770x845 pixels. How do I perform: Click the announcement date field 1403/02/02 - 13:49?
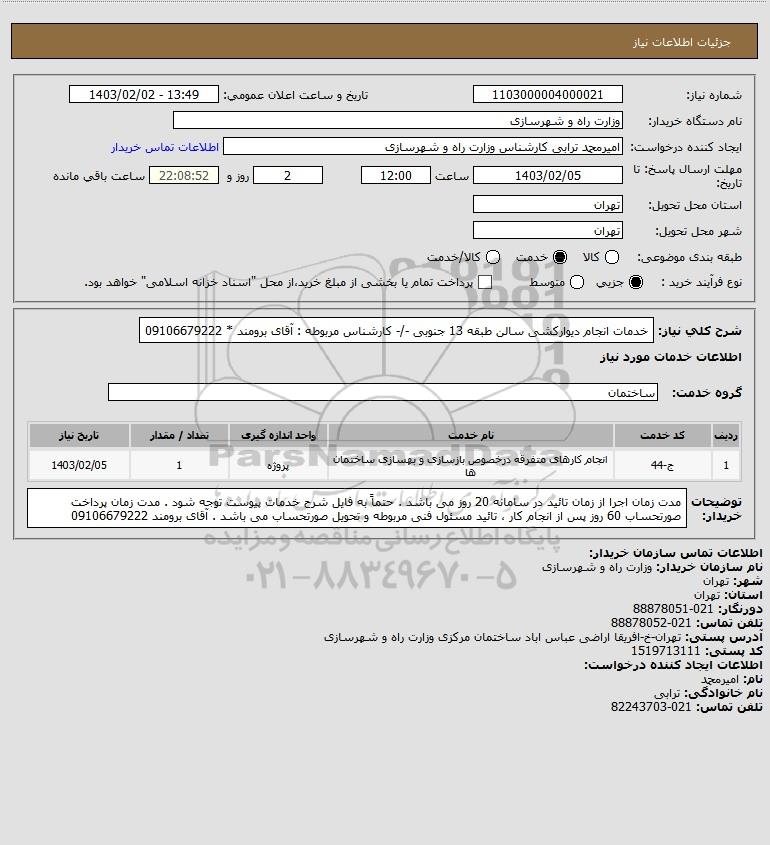pyautogui.click(x=144, y=95)
